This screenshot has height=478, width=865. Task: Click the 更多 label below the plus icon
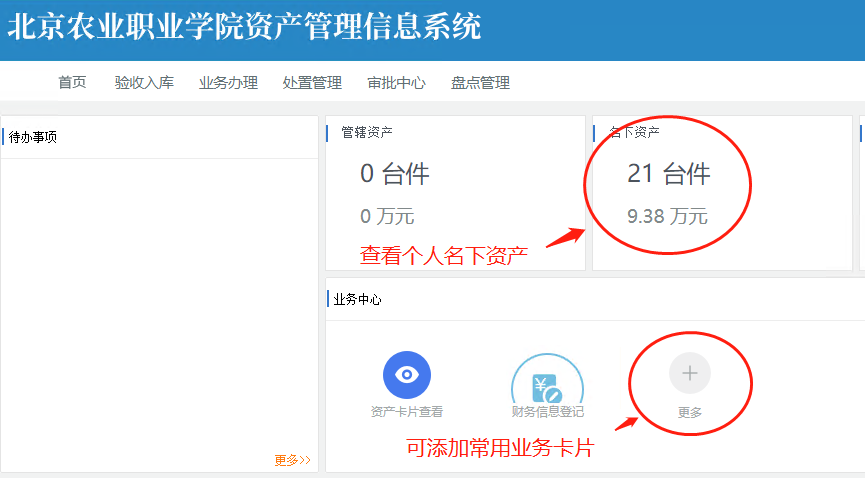click(690, 412)
